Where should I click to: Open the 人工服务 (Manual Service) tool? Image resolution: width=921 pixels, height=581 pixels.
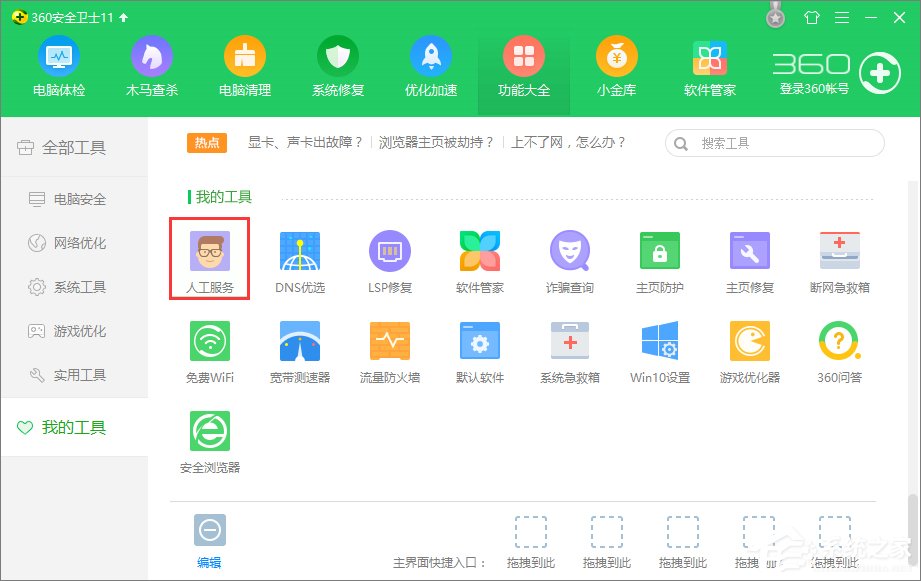209,257
